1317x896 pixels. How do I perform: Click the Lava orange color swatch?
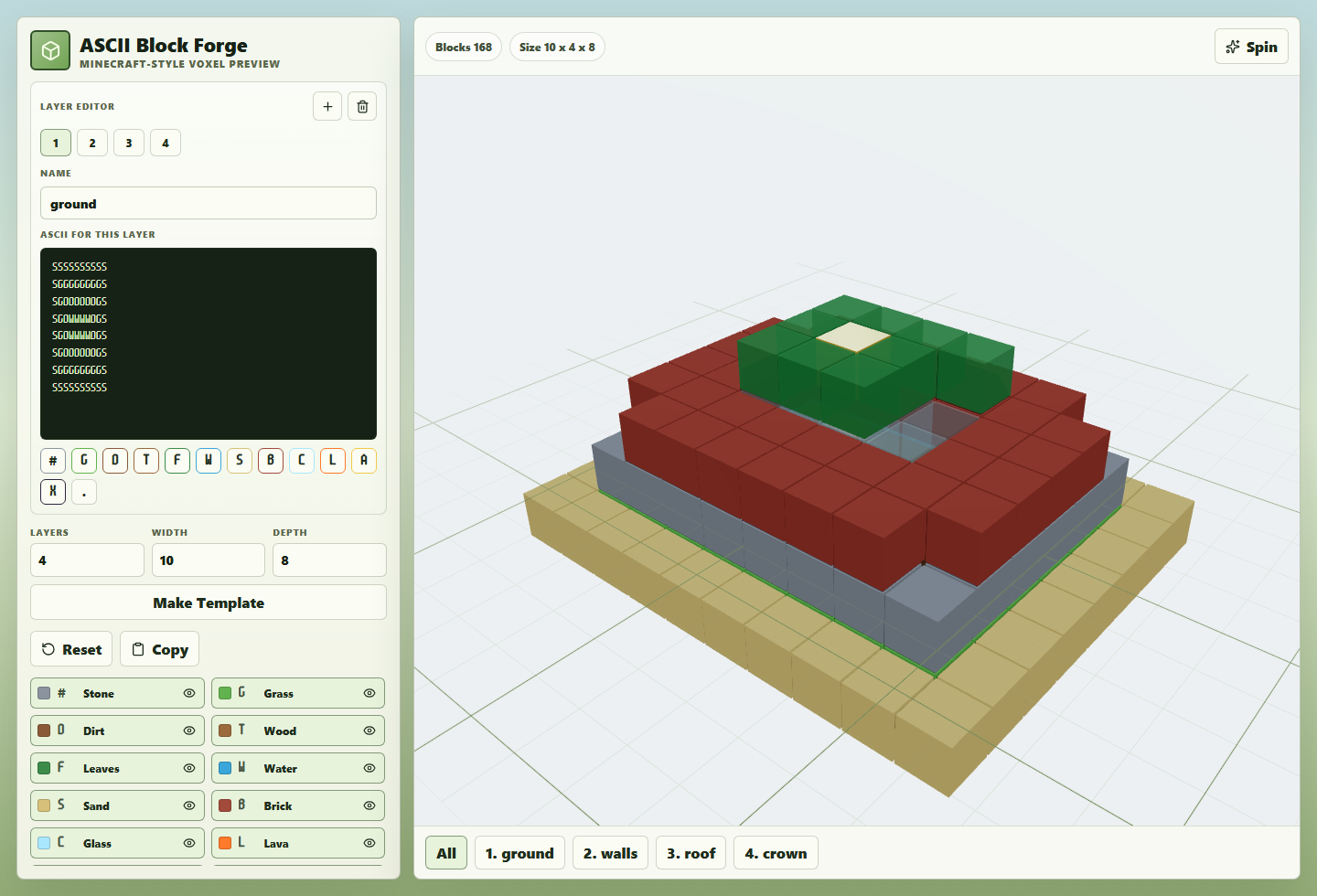pos(225,843)
